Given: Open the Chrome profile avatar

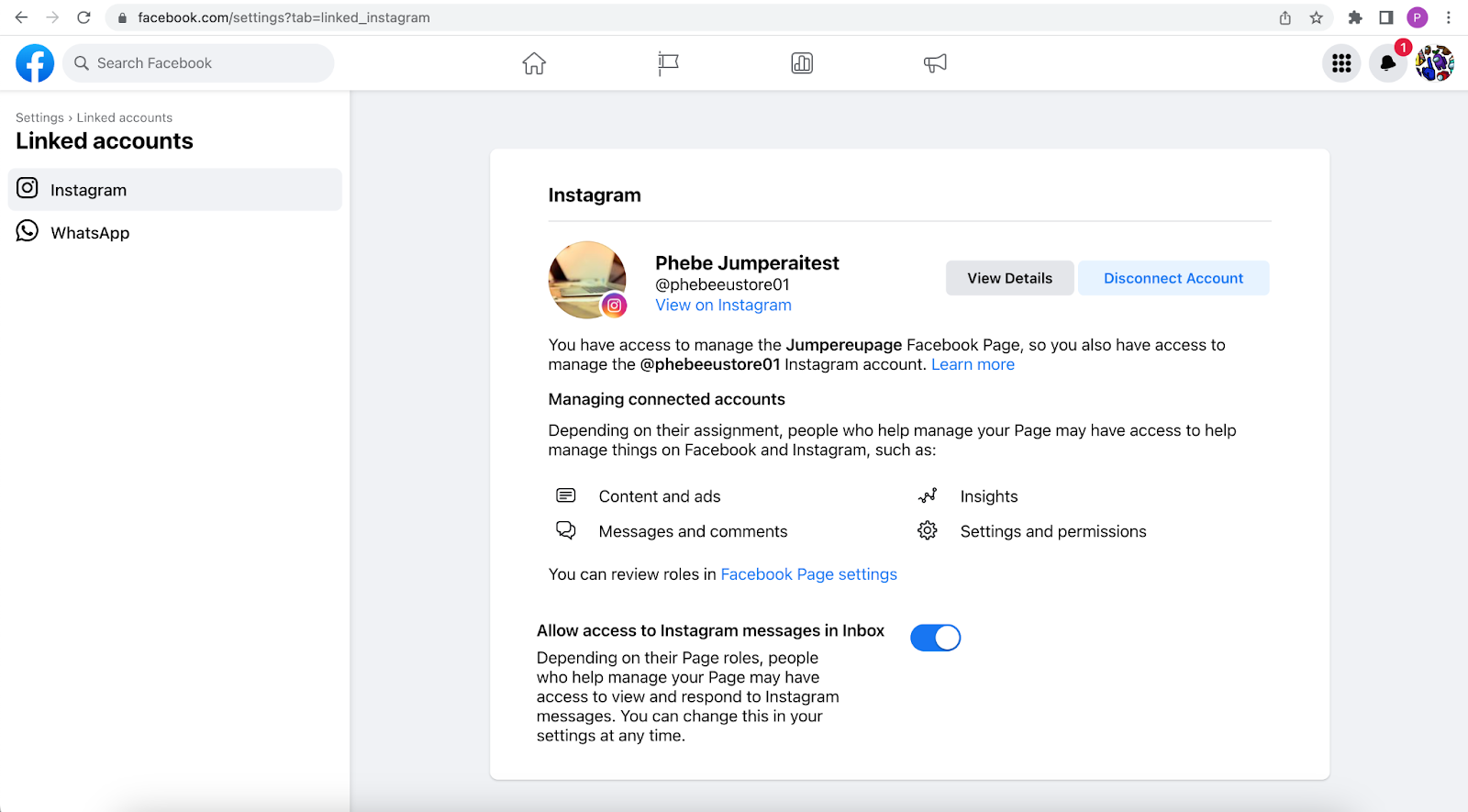Looking at the screenshot, I should [1418, 17].
